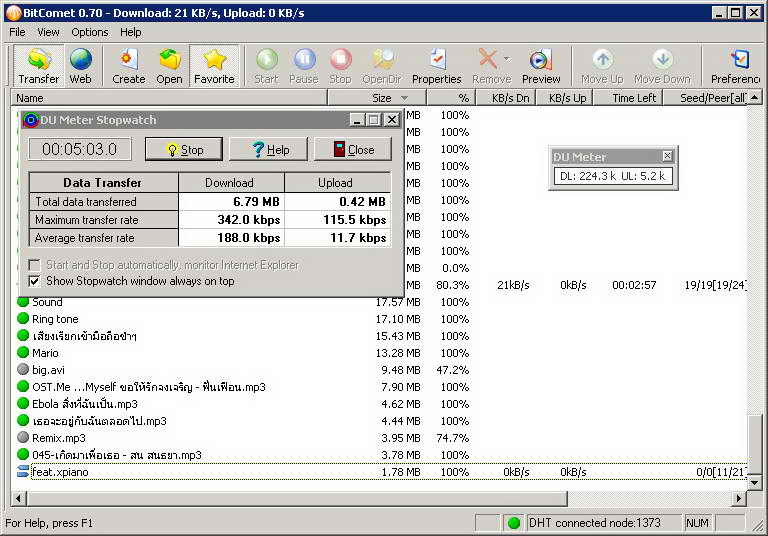Sort by KB/s Up column header
Viewport: 768px width, 536px height.
click(565, 98)
